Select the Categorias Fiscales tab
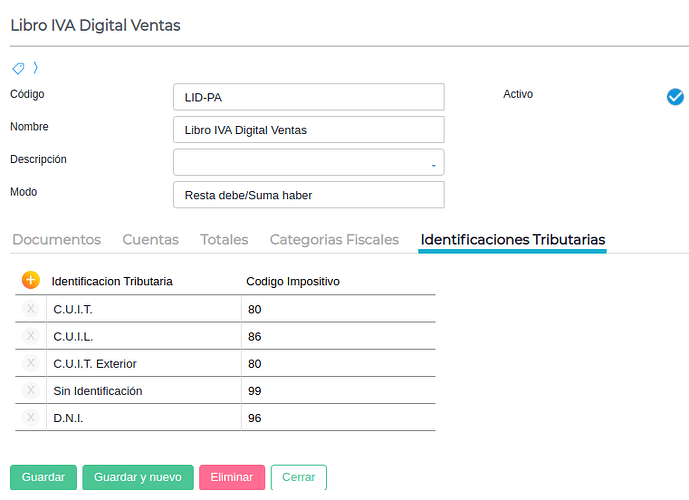The height and width of the screenshot is (500, 689). tap(334, 240)
